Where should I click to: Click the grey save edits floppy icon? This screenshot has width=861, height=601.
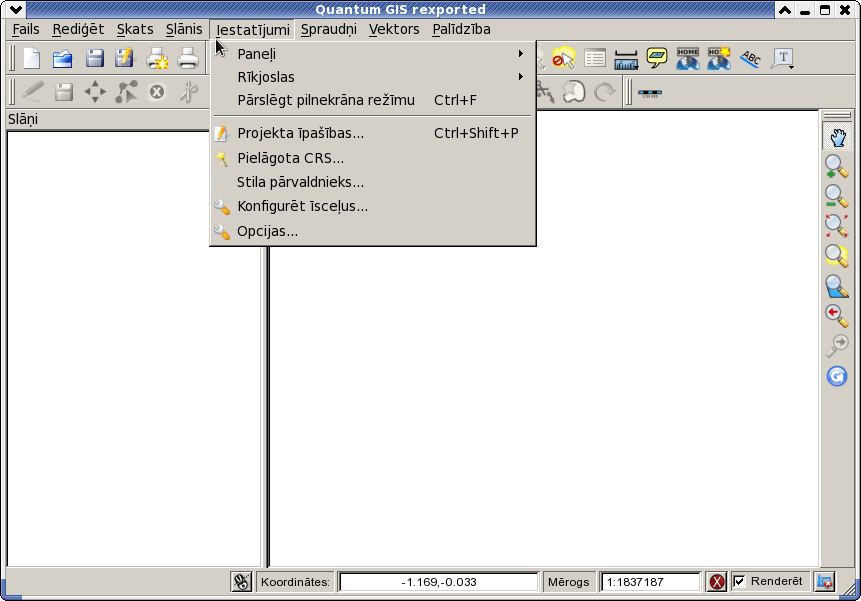coord(64,92)
